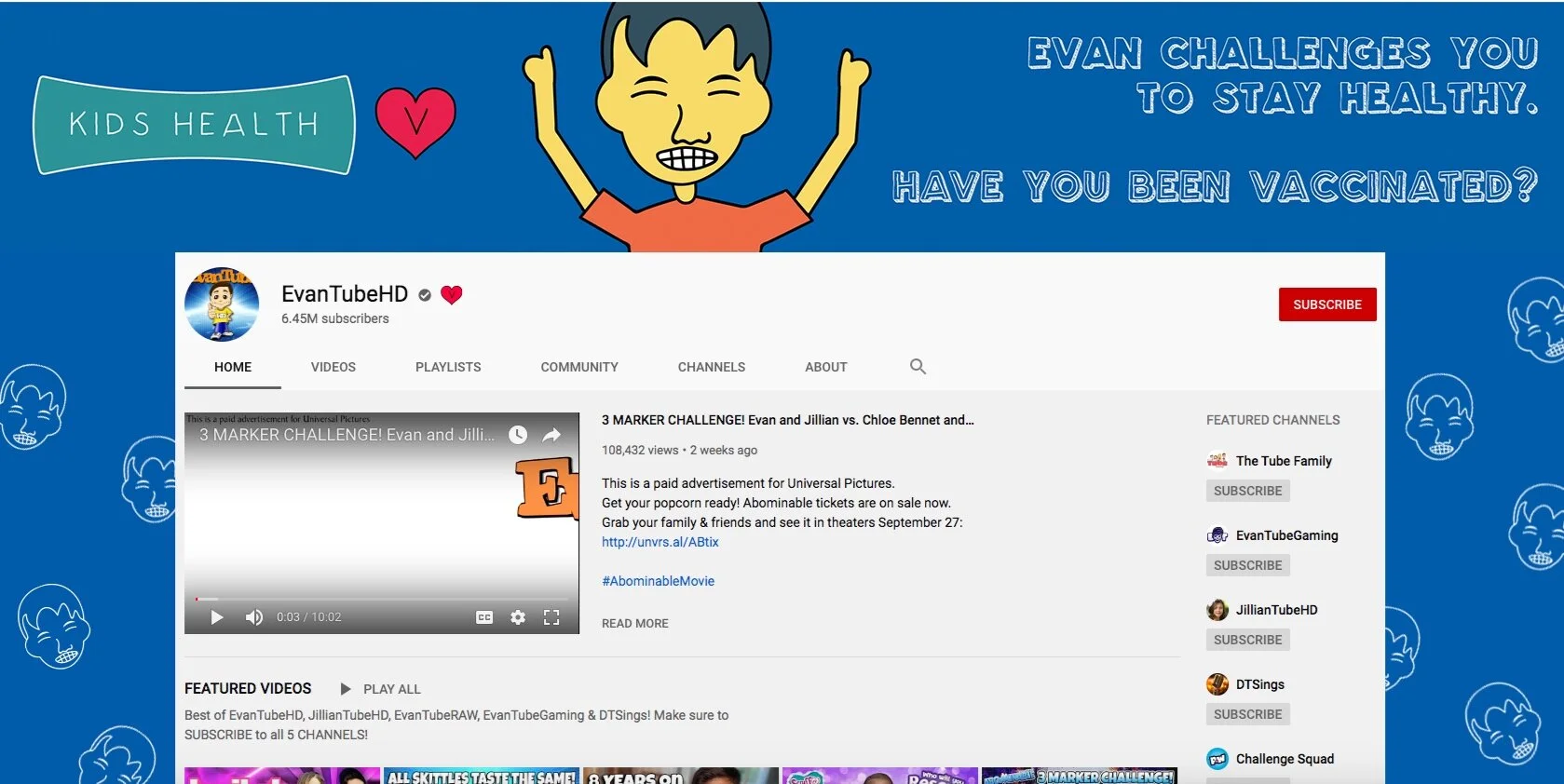Screen dimensions: 1564x784
Task: Expand description with Read More
Action: point(635,624)
